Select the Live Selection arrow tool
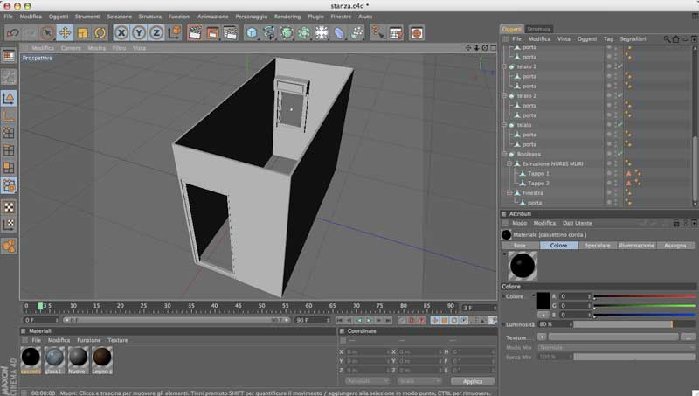Image resolution: width=699 pixels, height=396 pixels. [47, 33]
